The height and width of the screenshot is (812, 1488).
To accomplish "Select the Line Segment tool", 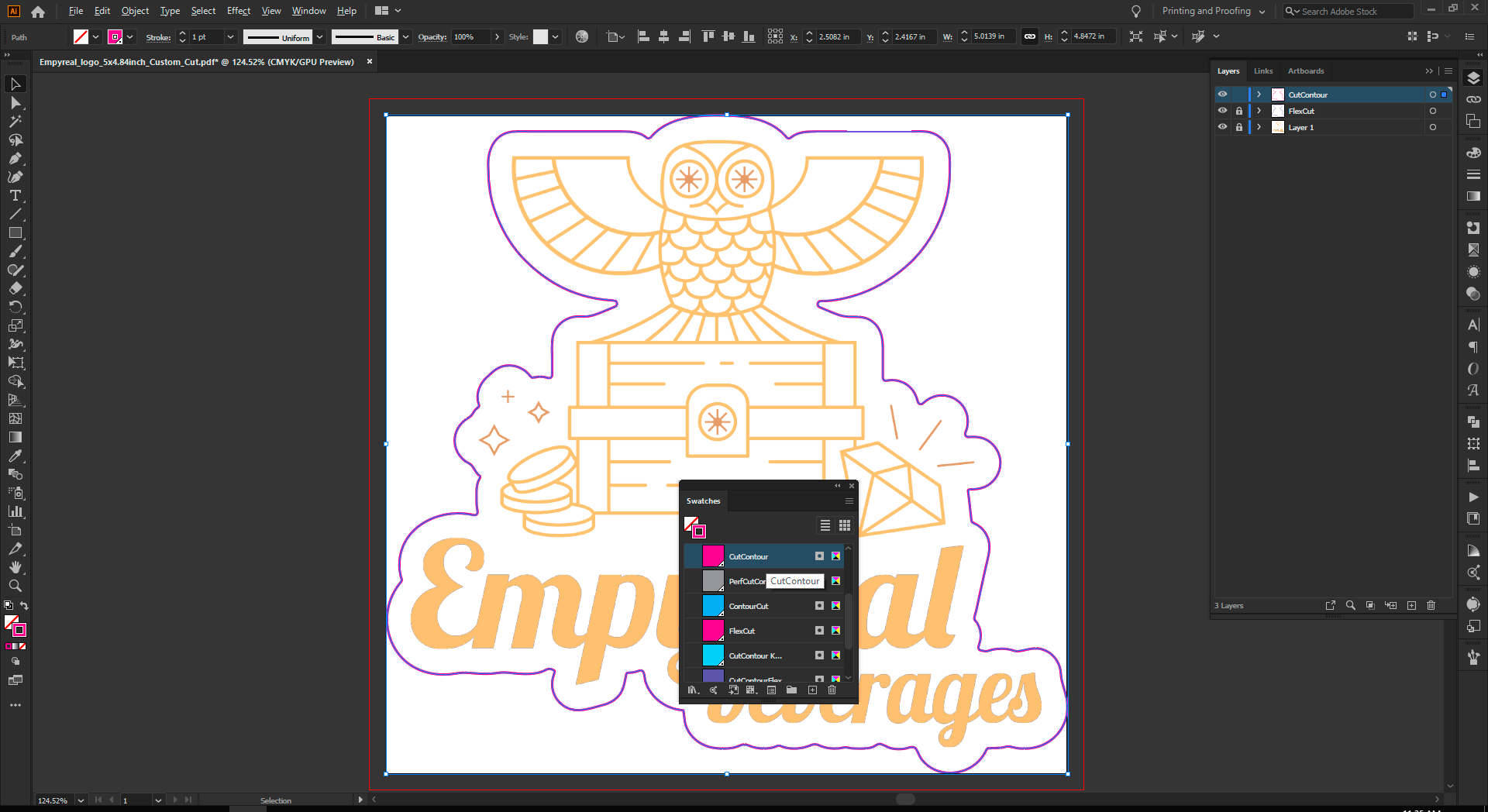I will 15,214.
